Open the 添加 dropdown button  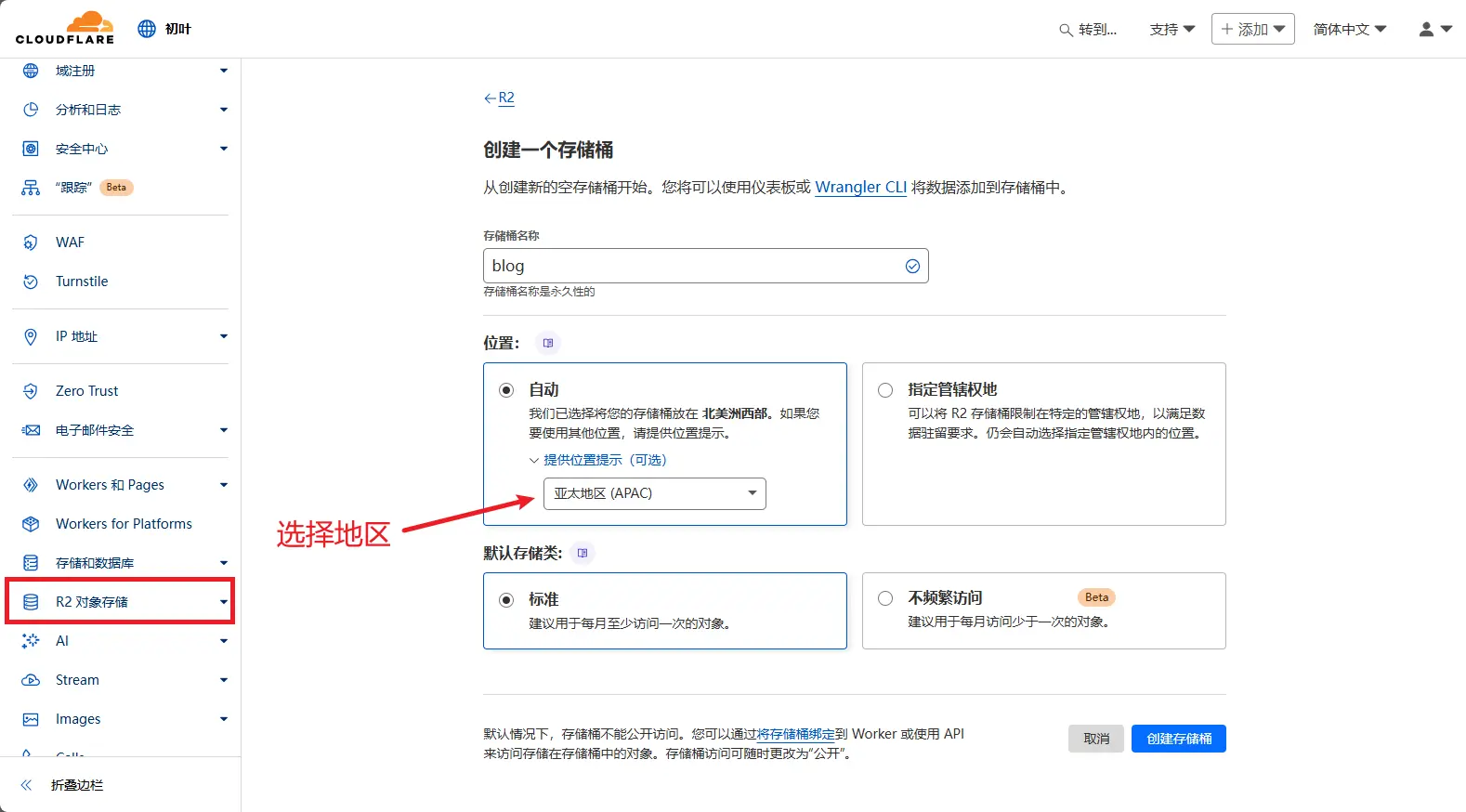[1252, 30]
